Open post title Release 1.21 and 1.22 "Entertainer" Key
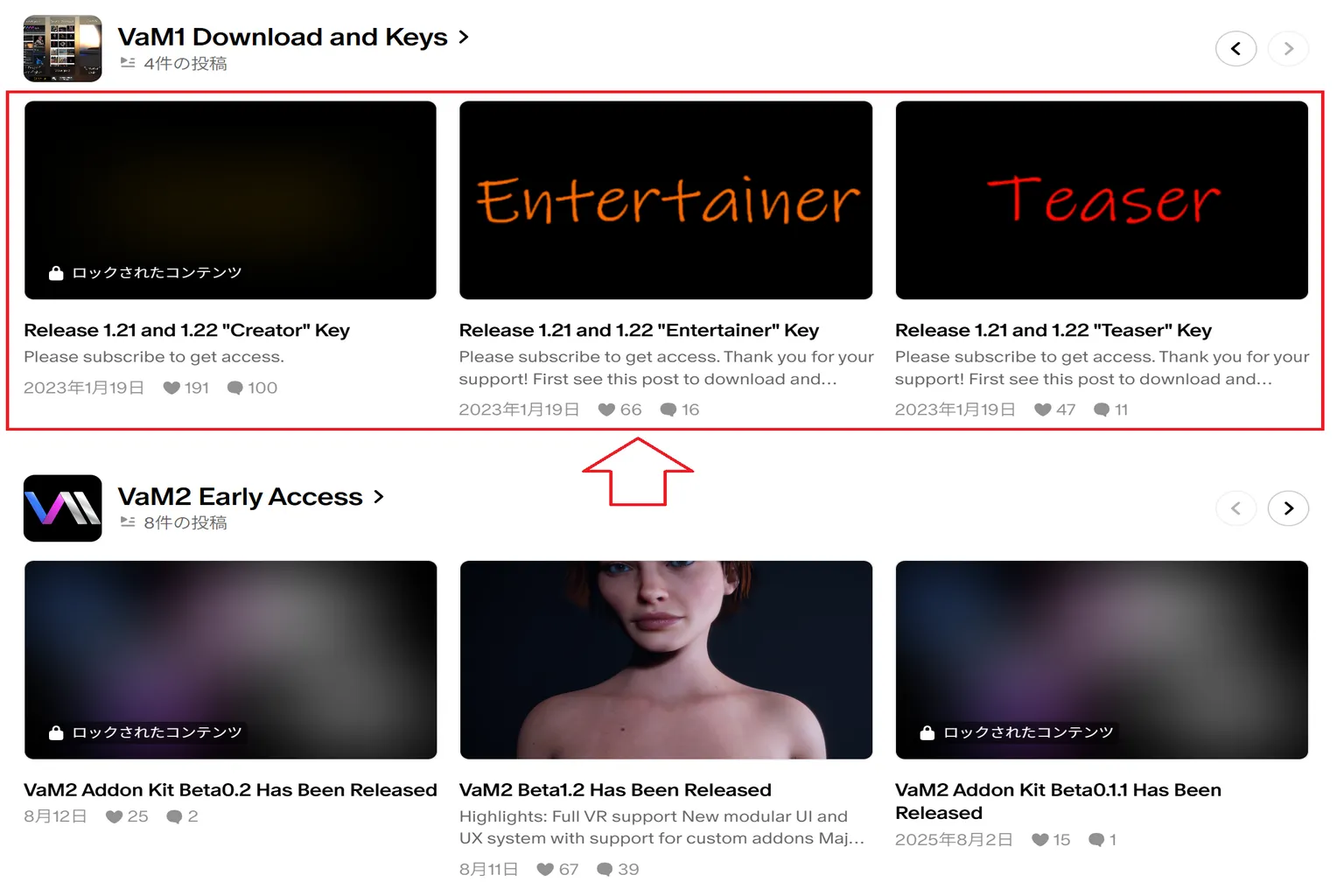The width and height of the screenshot is (1344, 896). [x=639, y=330]
